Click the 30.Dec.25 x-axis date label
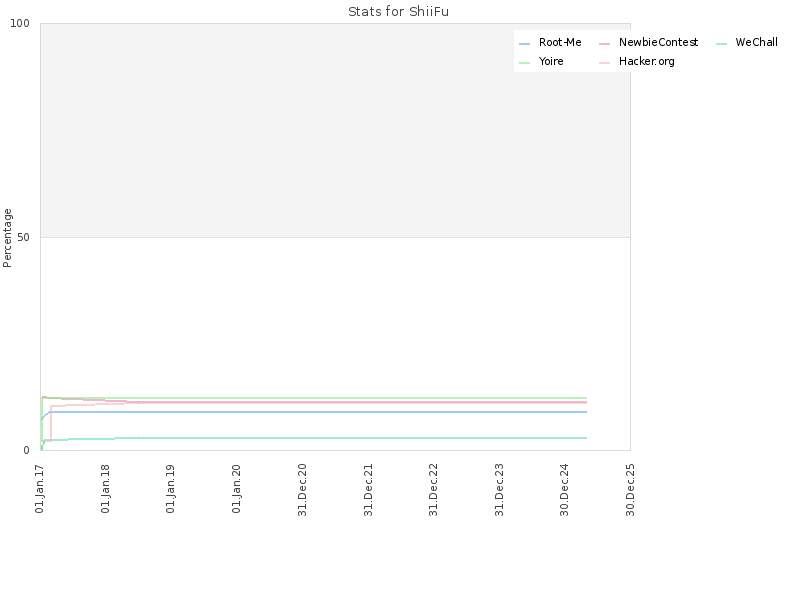Viewport: 800px width, 600px height. (630, 490)
